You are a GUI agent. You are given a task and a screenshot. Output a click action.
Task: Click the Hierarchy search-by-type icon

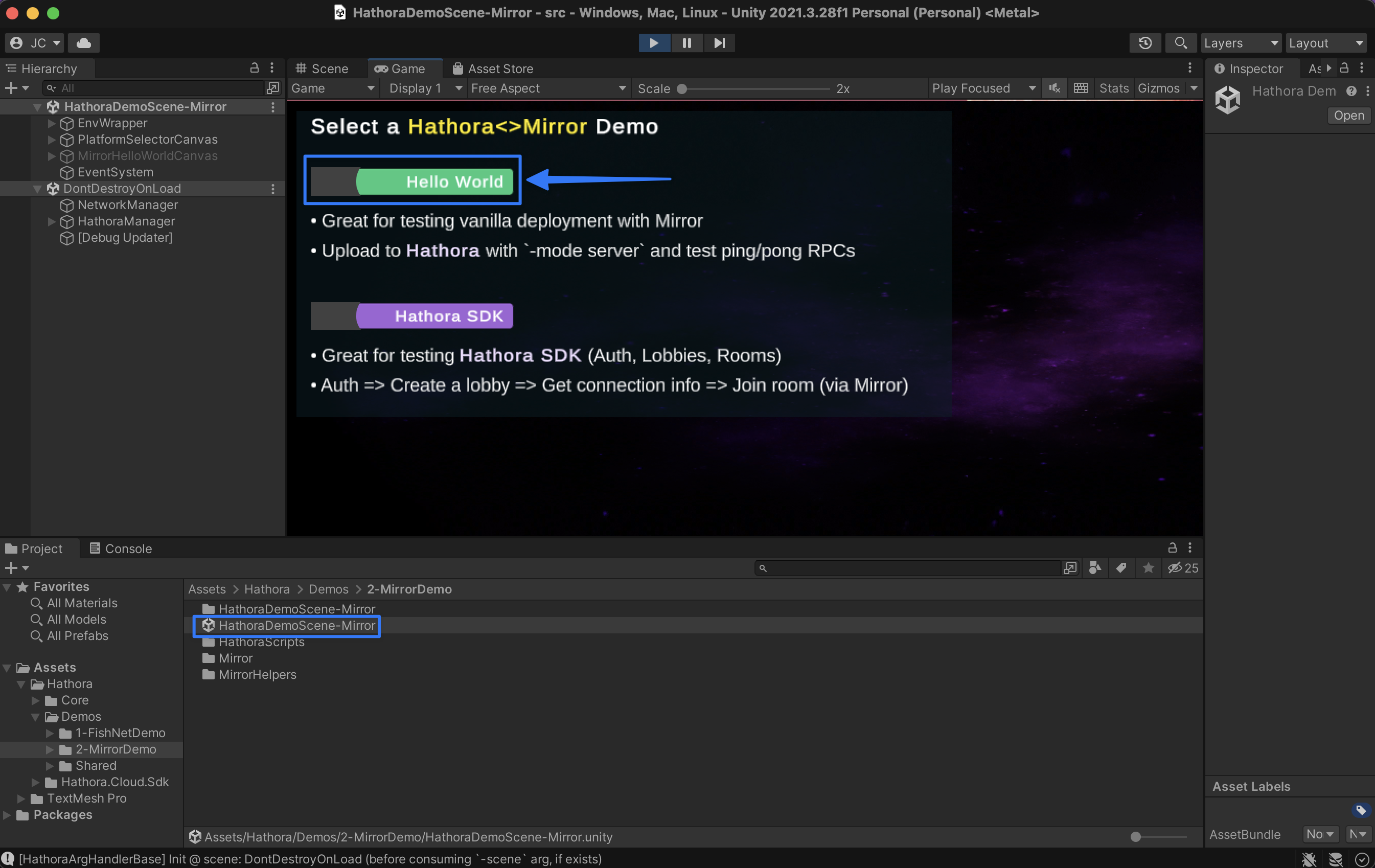pyautogui.click(x=273, y=88)
